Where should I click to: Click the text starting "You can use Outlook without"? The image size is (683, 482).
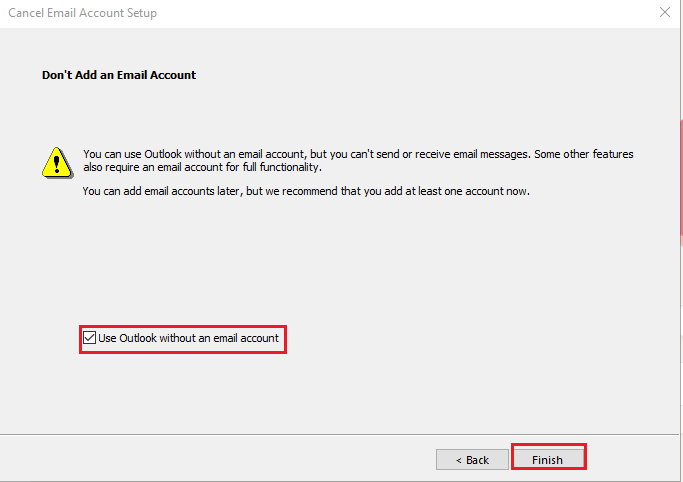click(x=358, y=161)
